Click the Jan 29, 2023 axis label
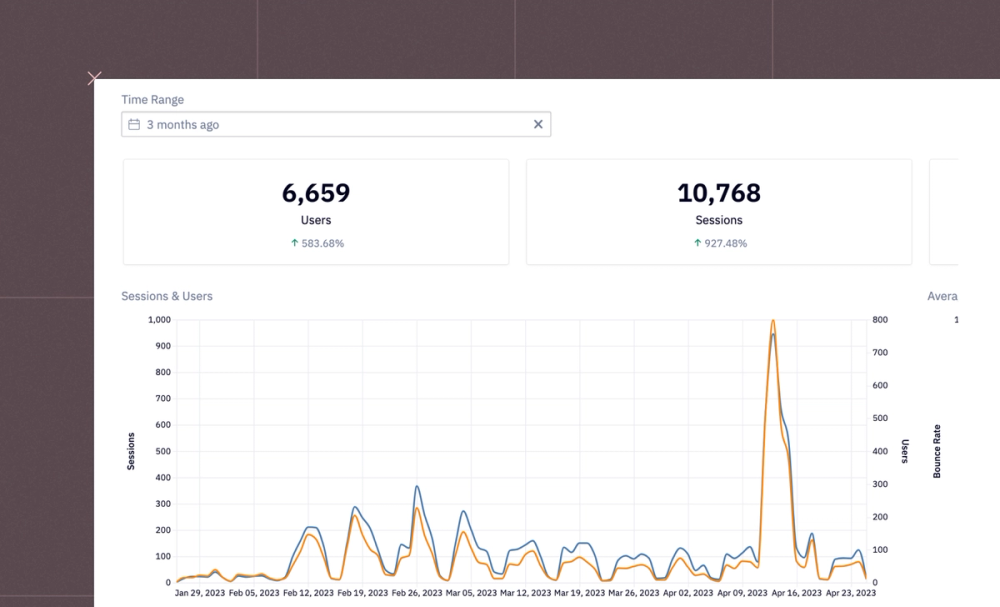Image resolution: width=1000 pixels, height=607 pixels. [x=199, y=592]
